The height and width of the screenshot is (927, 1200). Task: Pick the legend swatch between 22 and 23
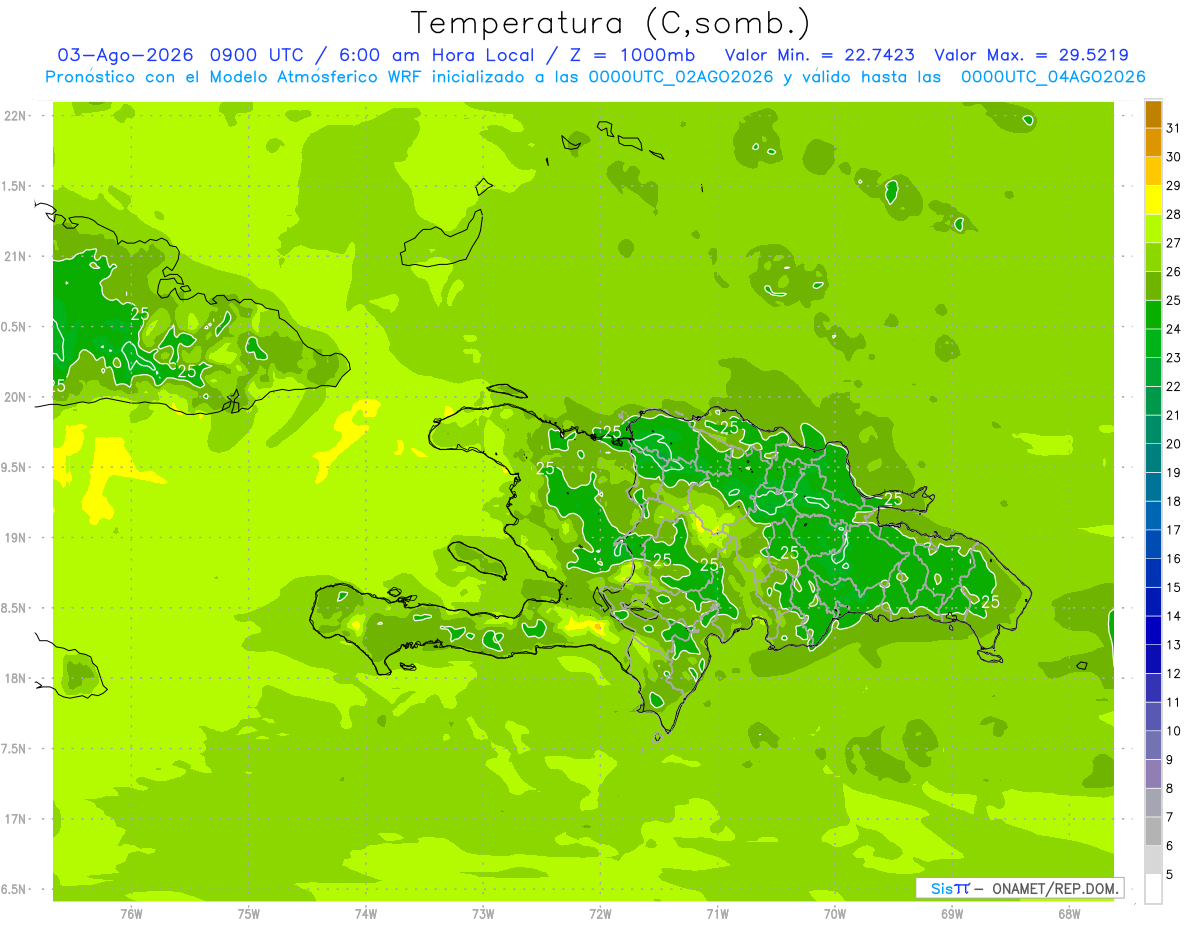click(1153, 372)
